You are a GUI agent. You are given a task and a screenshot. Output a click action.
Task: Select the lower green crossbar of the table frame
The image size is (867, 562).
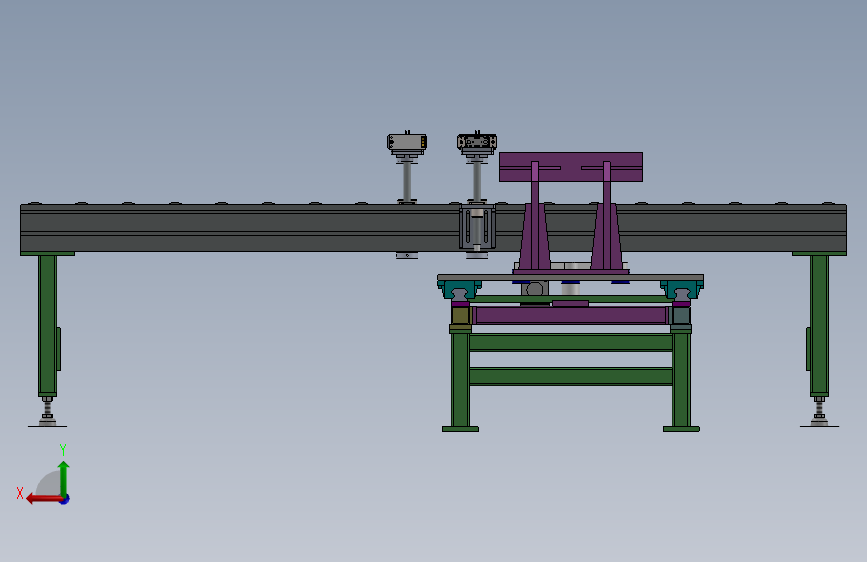tap(571, 376)
